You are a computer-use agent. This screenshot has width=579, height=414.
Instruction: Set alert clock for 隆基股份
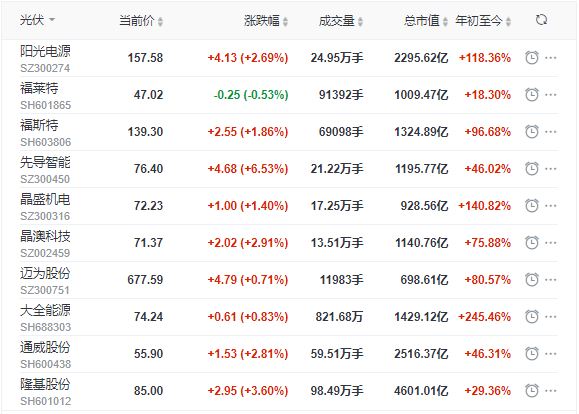point(532,391)
